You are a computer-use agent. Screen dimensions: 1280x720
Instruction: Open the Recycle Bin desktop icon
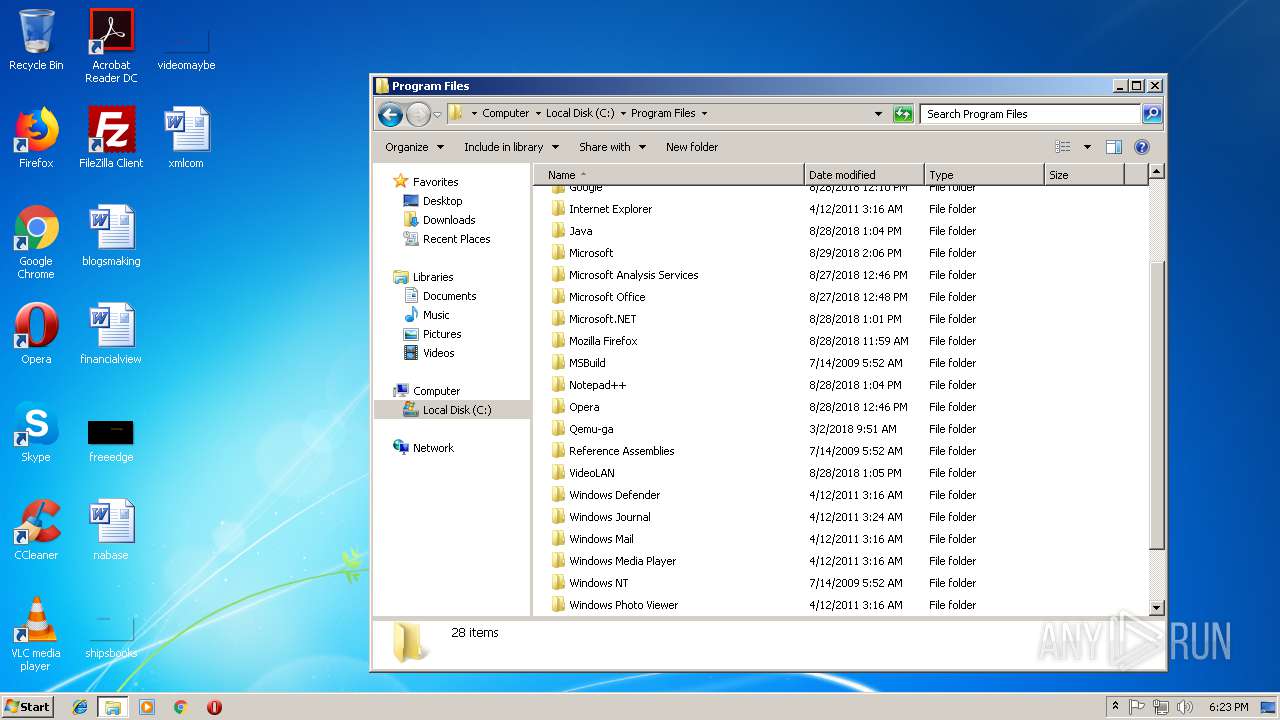[x=36, y=40]
